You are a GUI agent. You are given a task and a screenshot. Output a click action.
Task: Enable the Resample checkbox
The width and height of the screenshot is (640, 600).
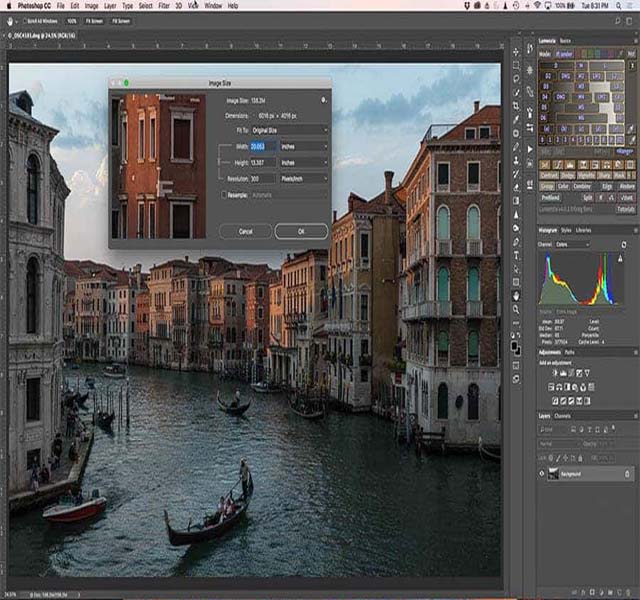225,195
